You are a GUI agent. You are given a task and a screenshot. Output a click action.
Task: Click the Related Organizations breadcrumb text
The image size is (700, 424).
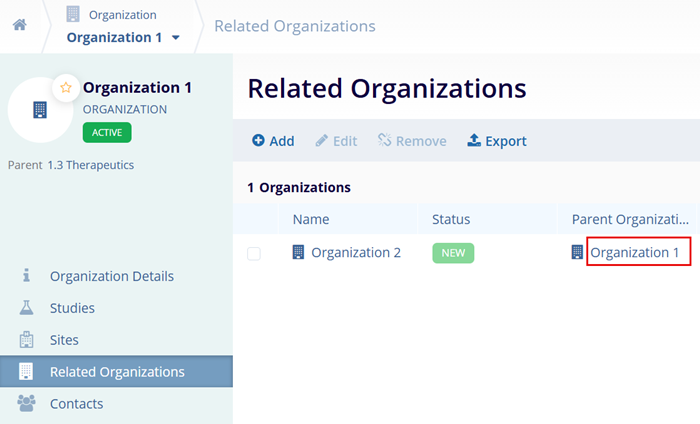point(295,26)
